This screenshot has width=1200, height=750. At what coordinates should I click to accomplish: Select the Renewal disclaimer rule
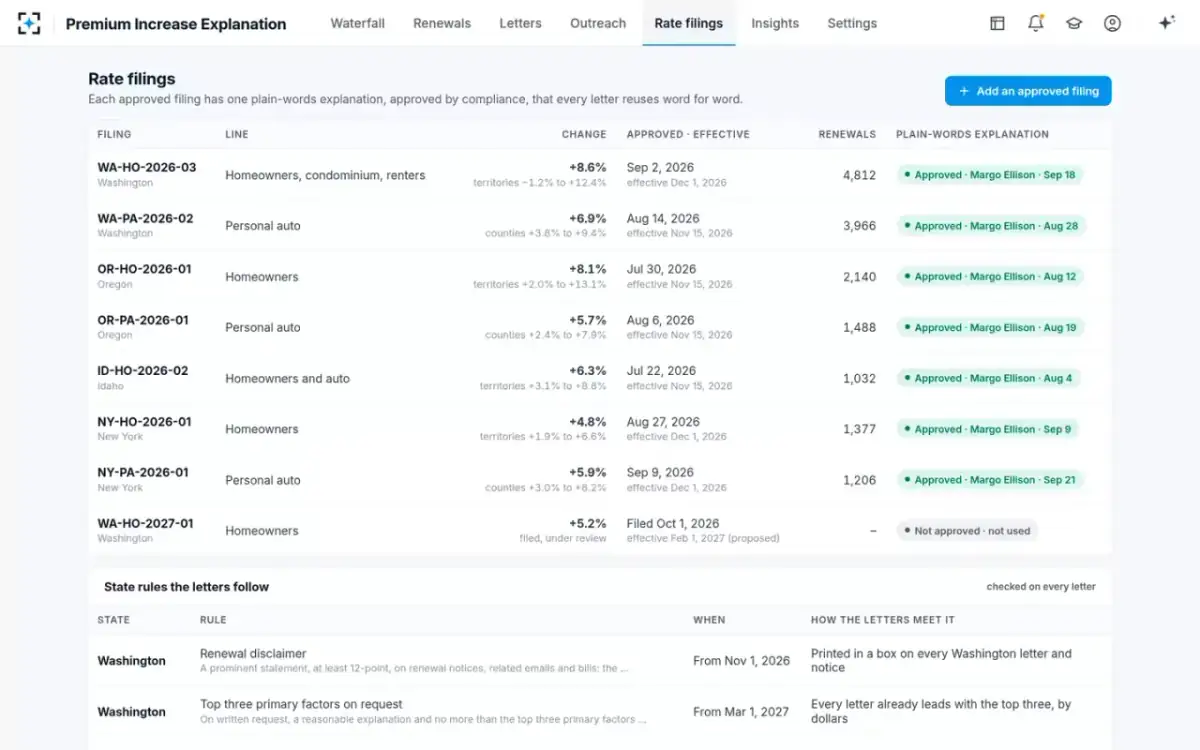click(253, 653)
